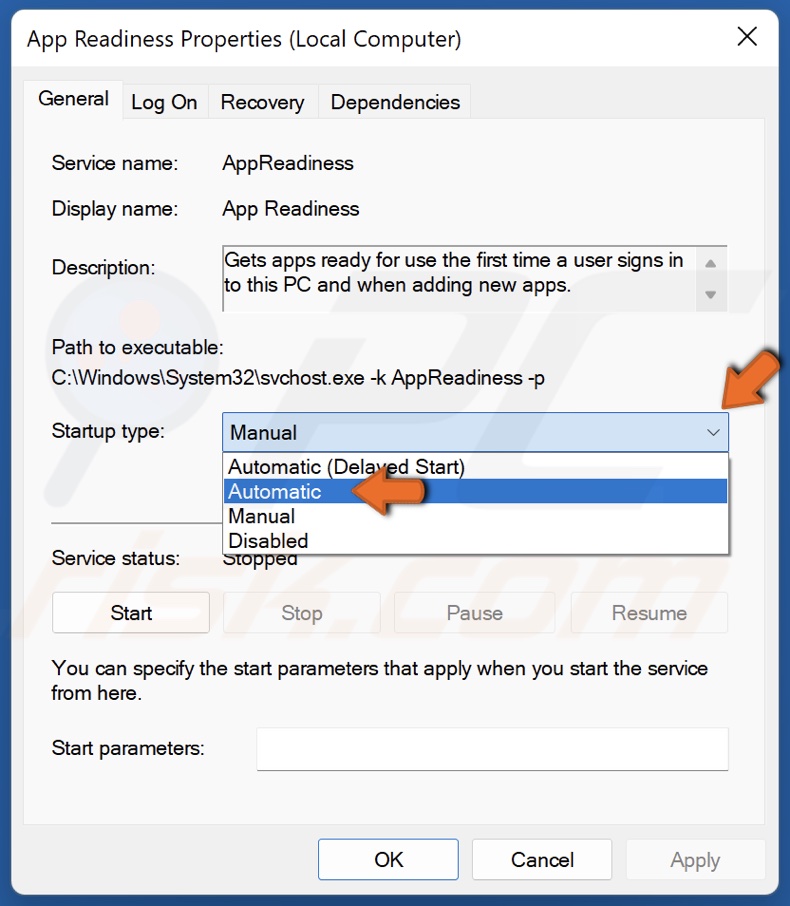This screenshot has width=790, height=906.
Task: Click inside the Start parameters field
Action: (x=490, y=749)
